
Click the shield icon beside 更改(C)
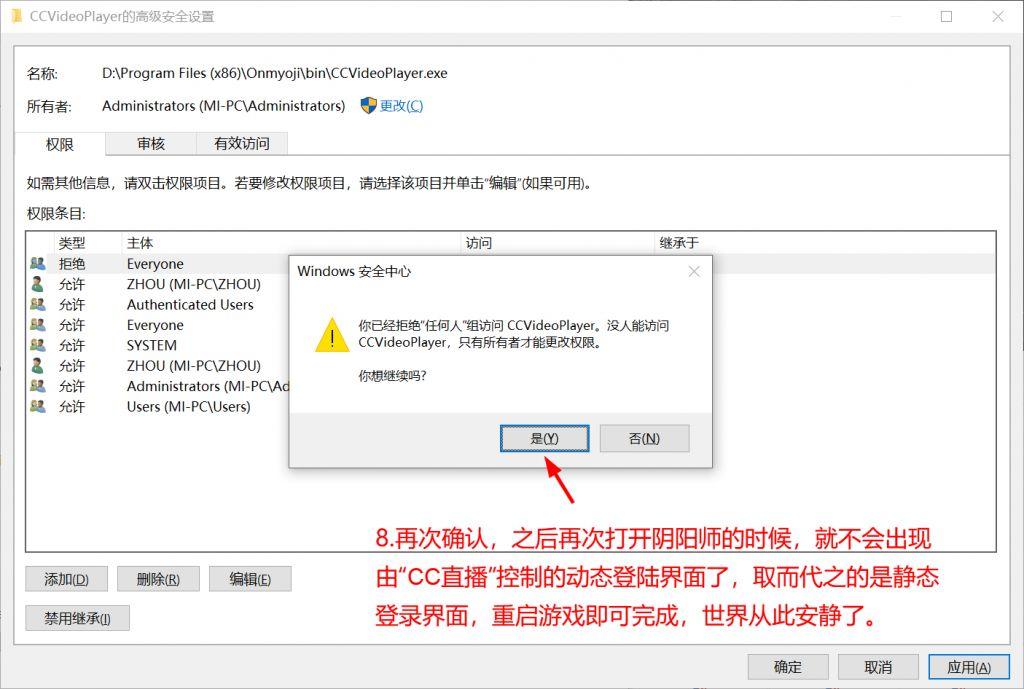(x=368, y=105)
